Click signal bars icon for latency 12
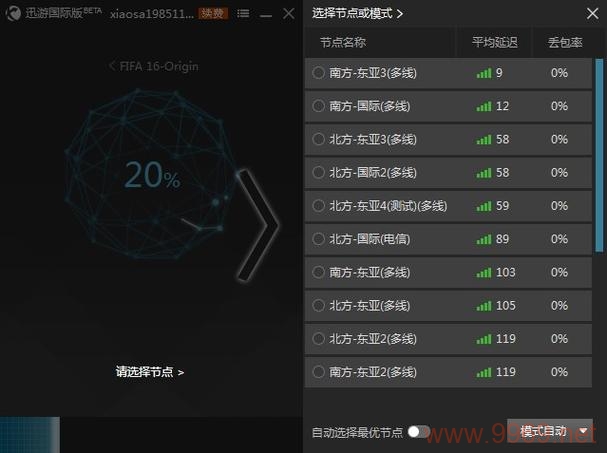 pos(484,106)
